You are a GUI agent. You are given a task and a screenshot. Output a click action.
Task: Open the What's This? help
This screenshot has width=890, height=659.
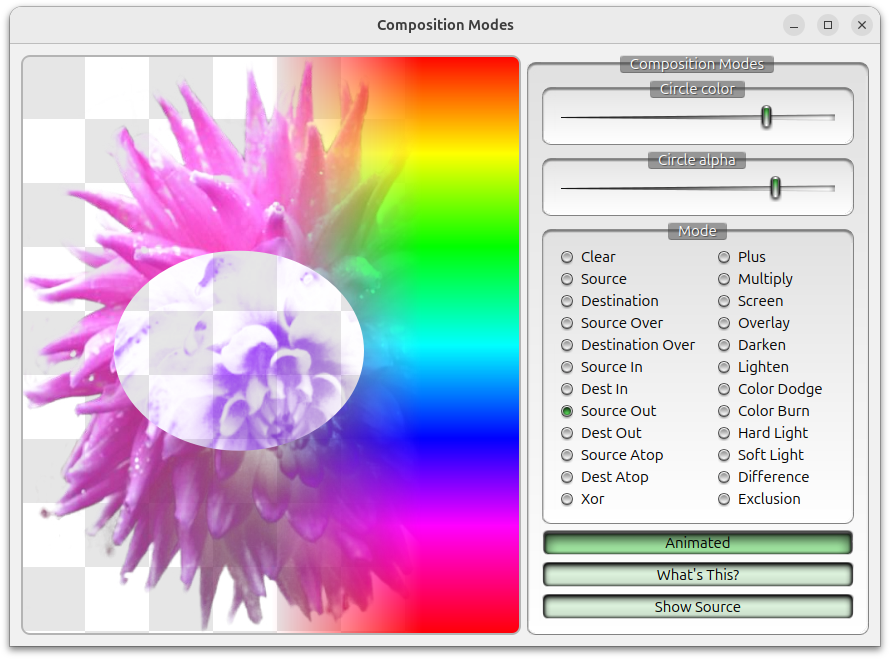tap(697, 574)
